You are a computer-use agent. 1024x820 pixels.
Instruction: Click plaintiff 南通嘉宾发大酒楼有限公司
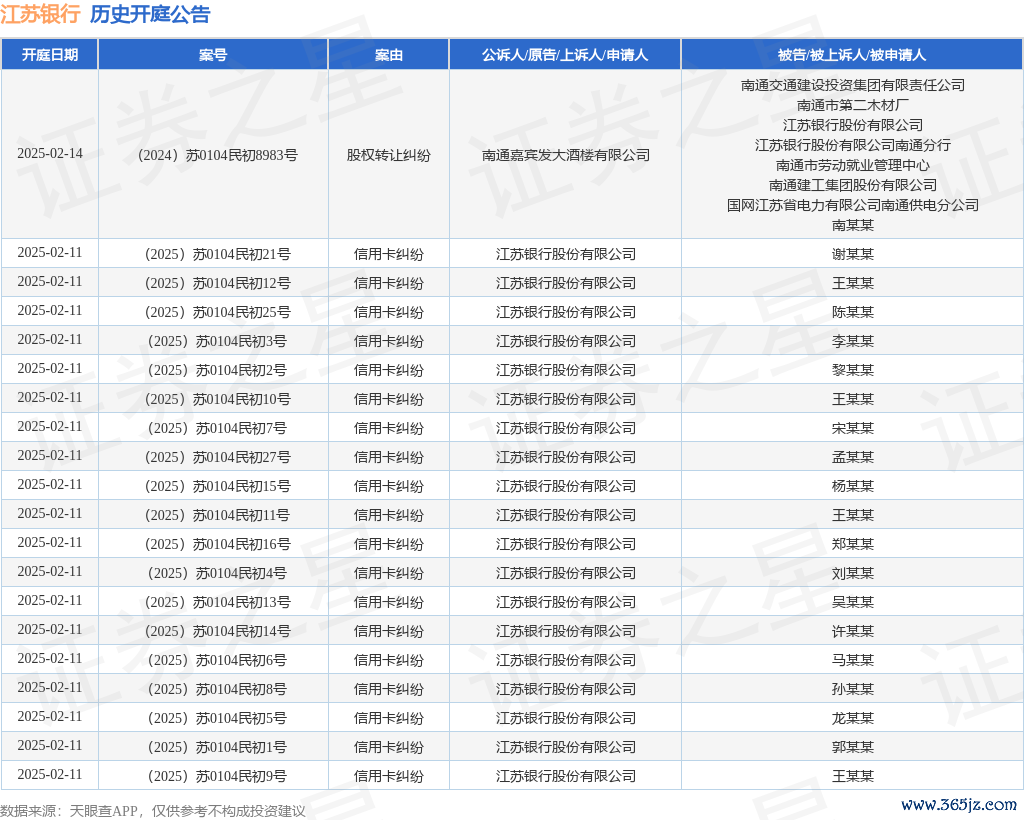566,155
